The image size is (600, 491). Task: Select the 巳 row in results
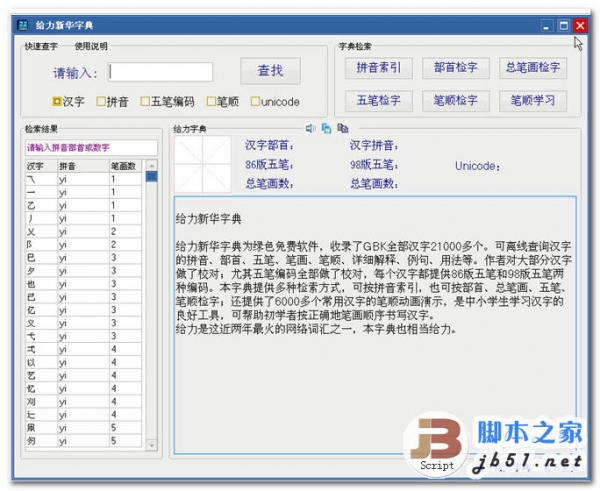(x=83, y=258)
